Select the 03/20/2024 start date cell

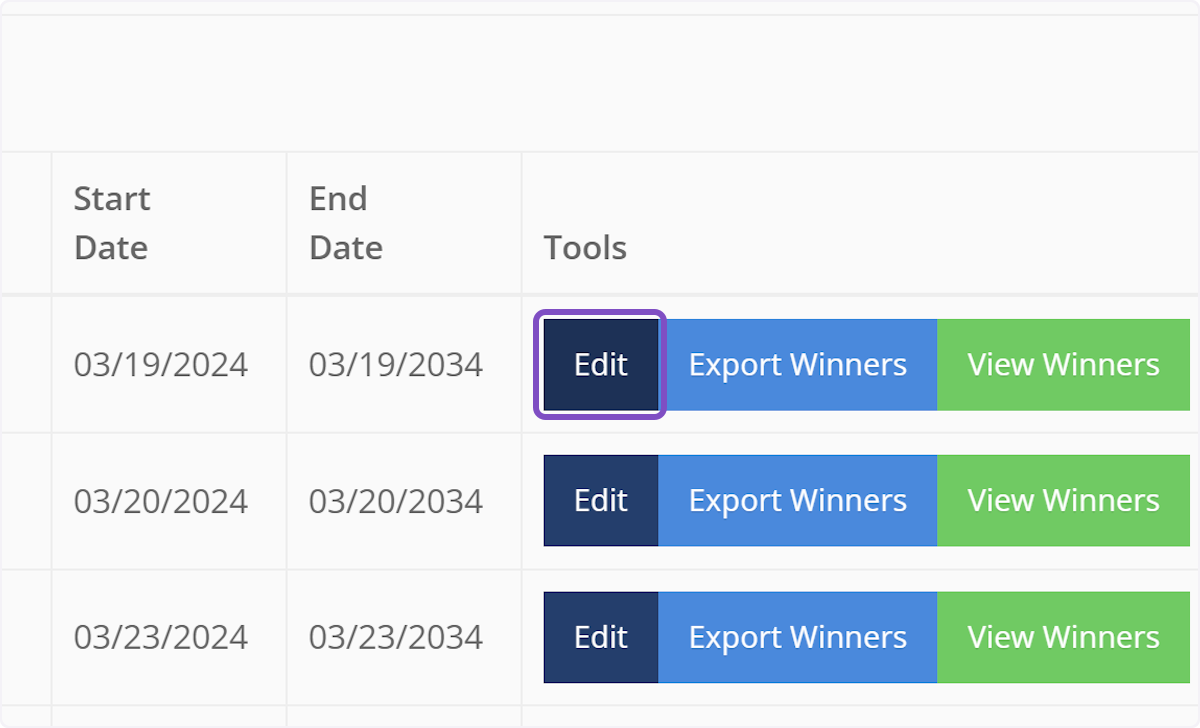tap(160, 500)
